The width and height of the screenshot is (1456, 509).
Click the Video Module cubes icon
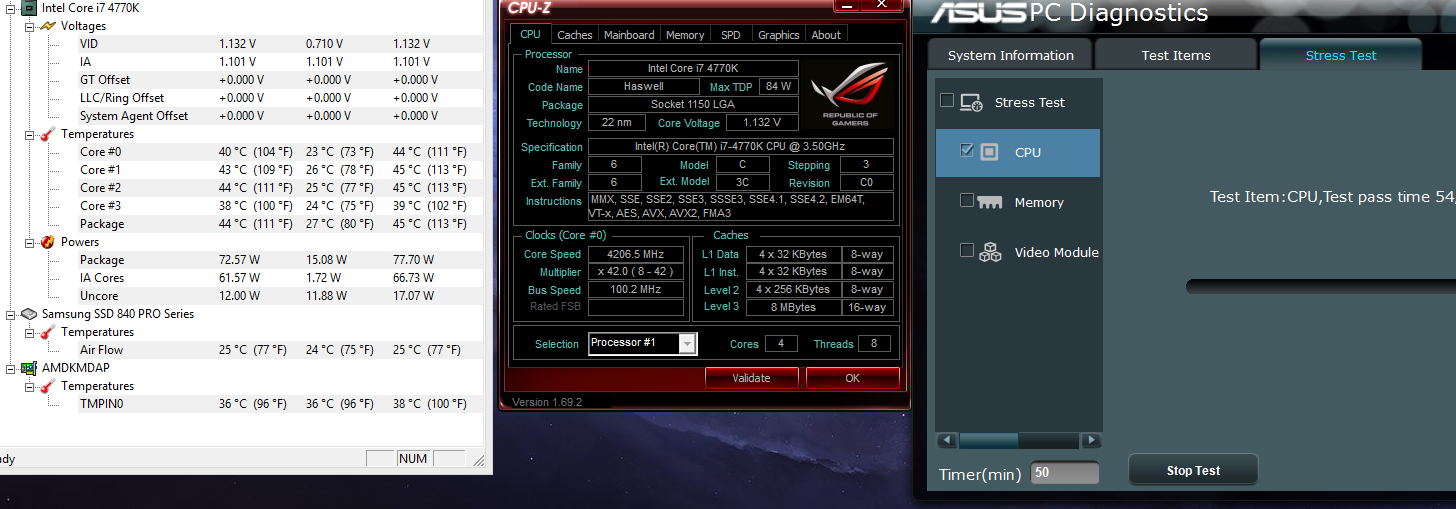990,252
